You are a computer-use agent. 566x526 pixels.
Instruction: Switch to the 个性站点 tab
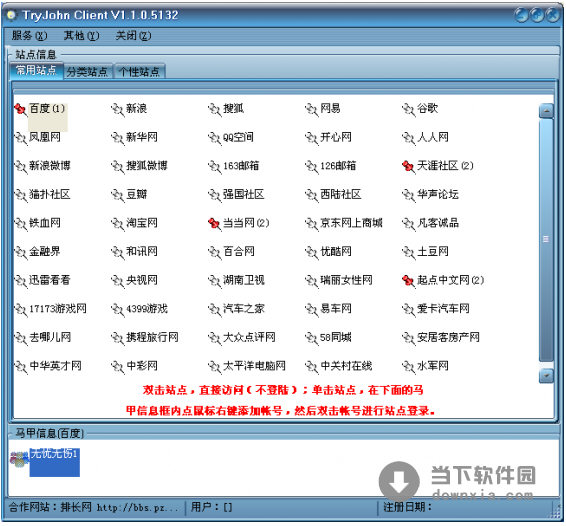[140, 71]
